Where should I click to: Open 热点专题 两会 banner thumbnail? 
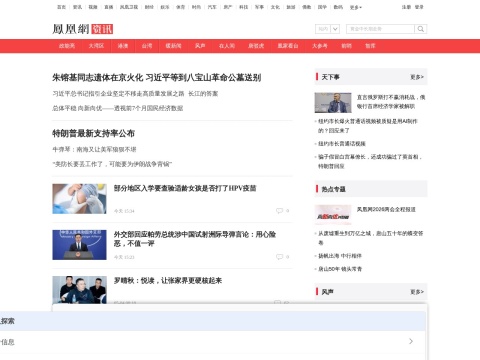[x=333, y=215]
